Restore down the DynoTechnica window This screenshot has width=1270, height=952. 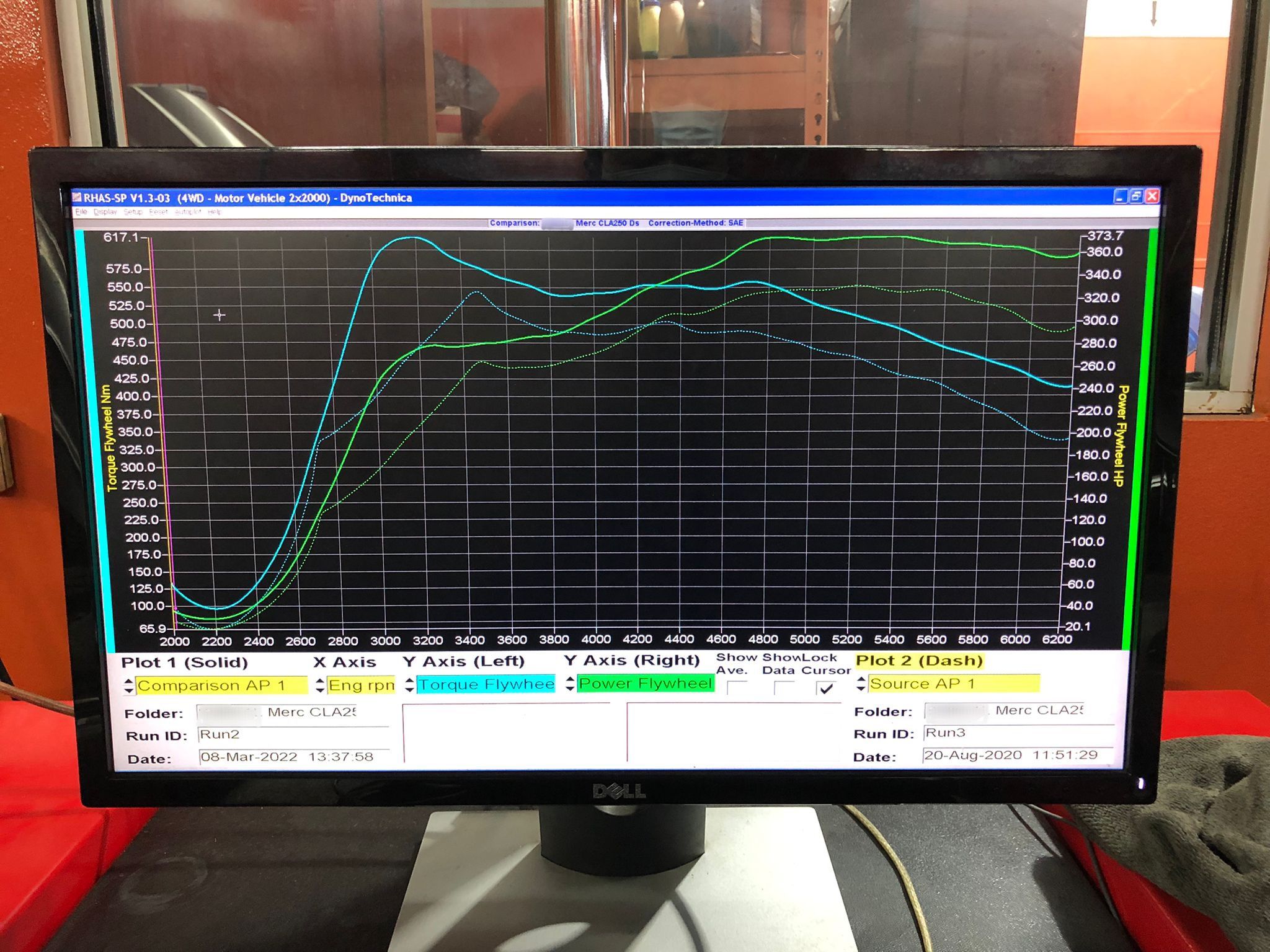point(1136,196)
